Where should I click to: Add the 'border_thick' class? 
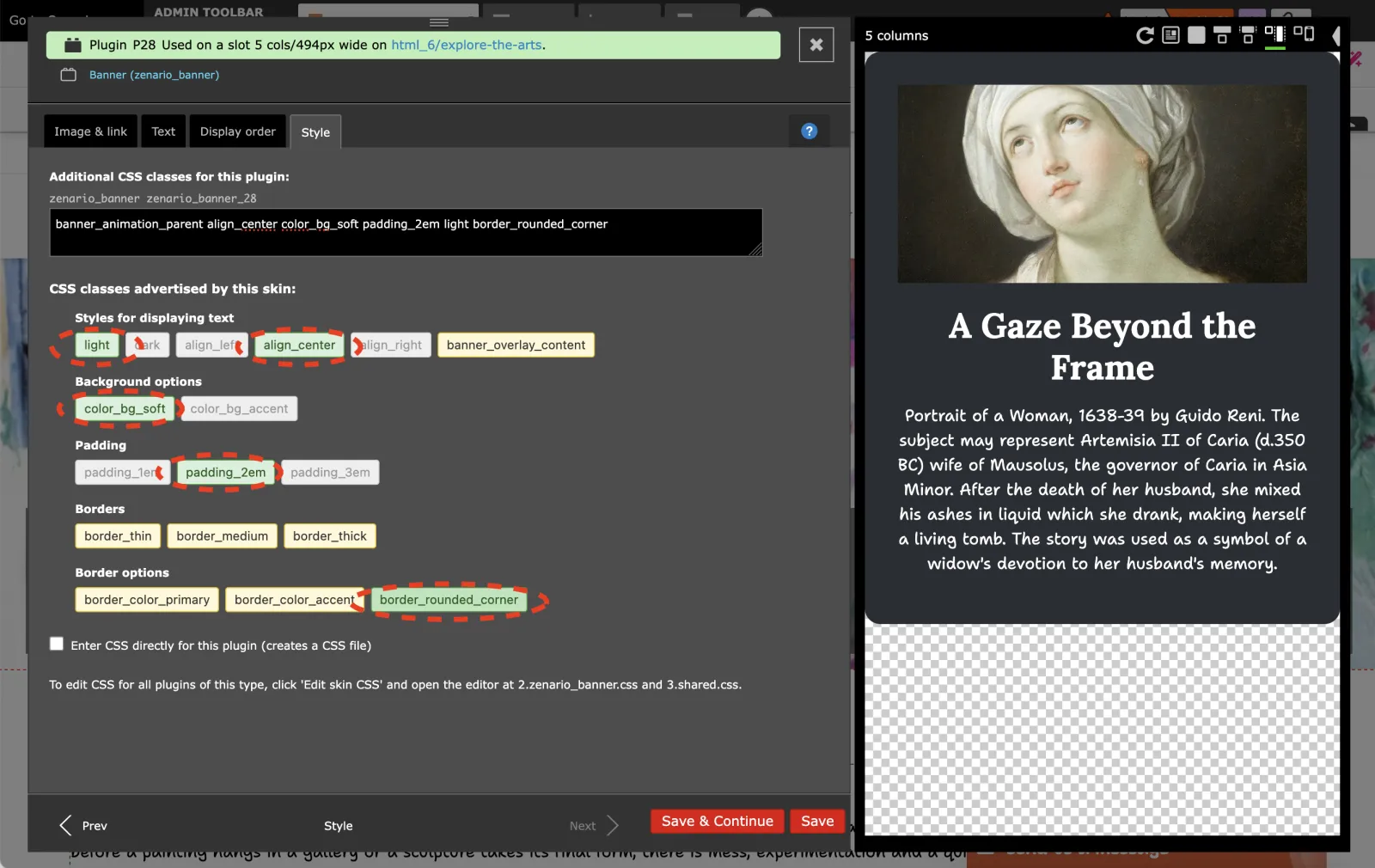click(x=330, y=535)
